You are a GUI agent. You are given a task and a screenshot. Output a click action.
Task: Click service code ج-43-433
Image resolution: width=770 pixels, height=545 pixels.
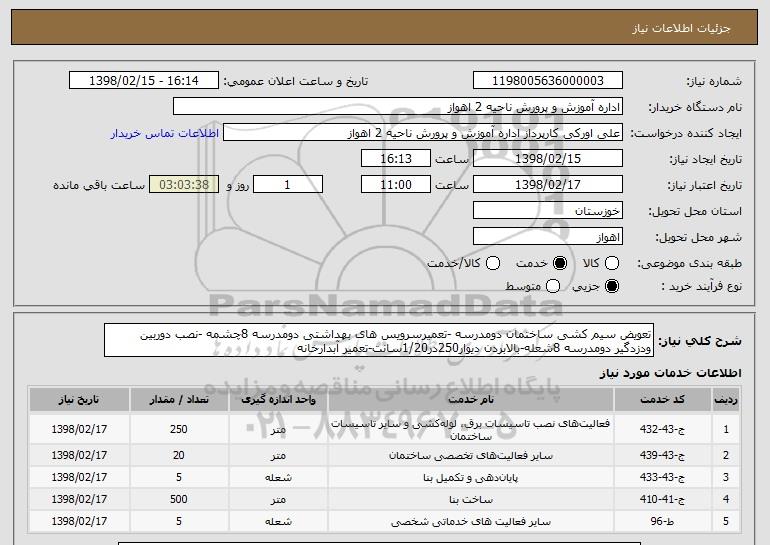662,477
